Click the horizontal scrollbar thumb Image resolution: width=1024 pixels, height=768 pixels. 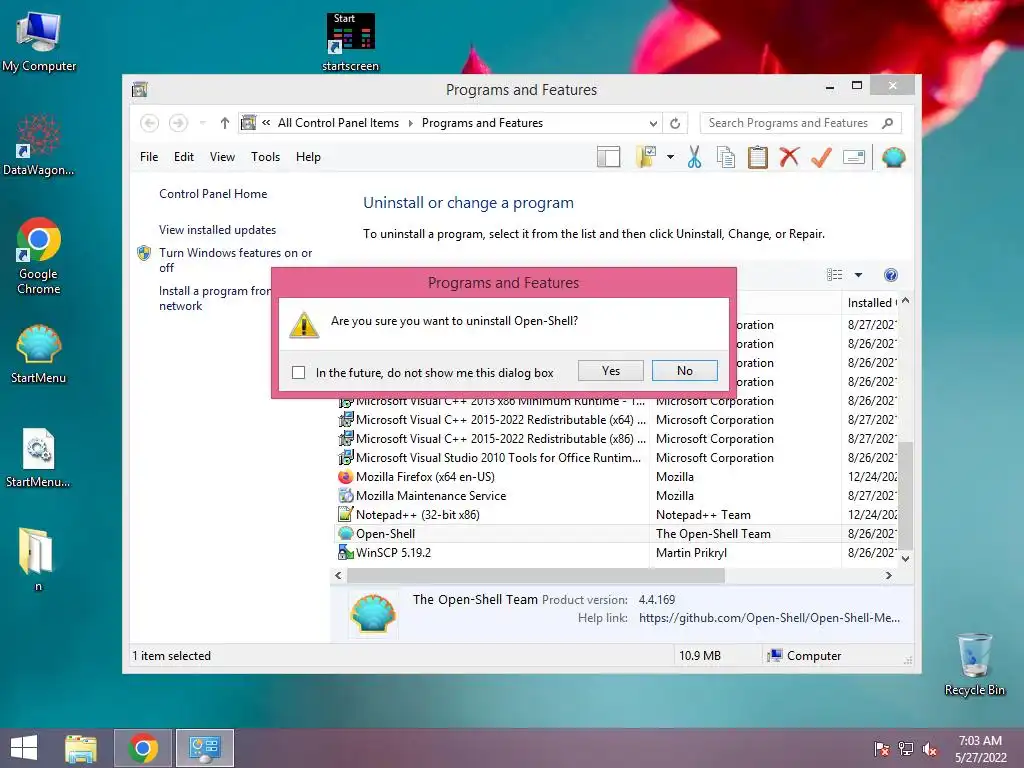pyautogui.click(x=536, y=575)
